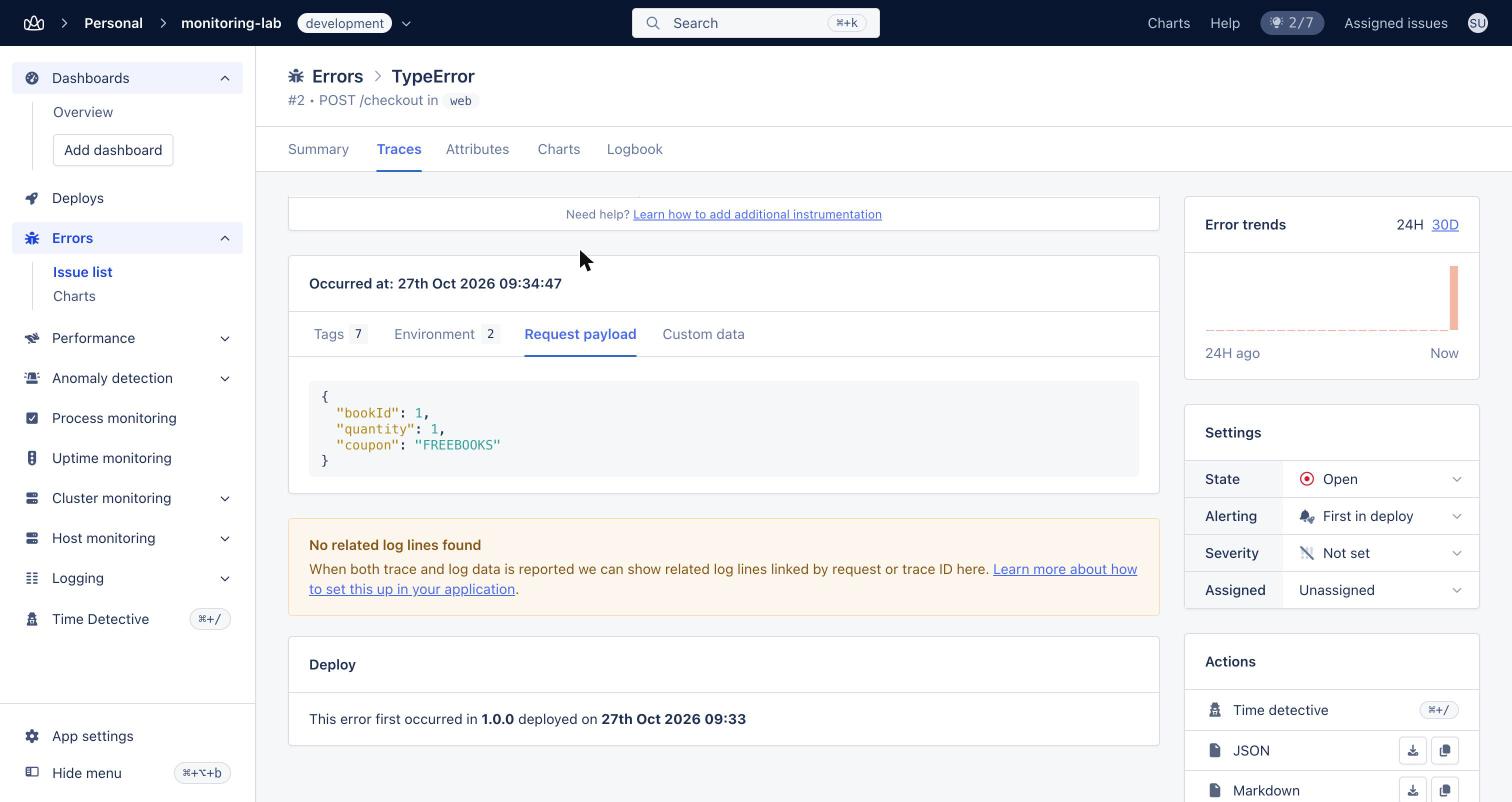Click the Logging sidebar icon
The width and height of the screenshot is (1512, 802).
[32, 578]
